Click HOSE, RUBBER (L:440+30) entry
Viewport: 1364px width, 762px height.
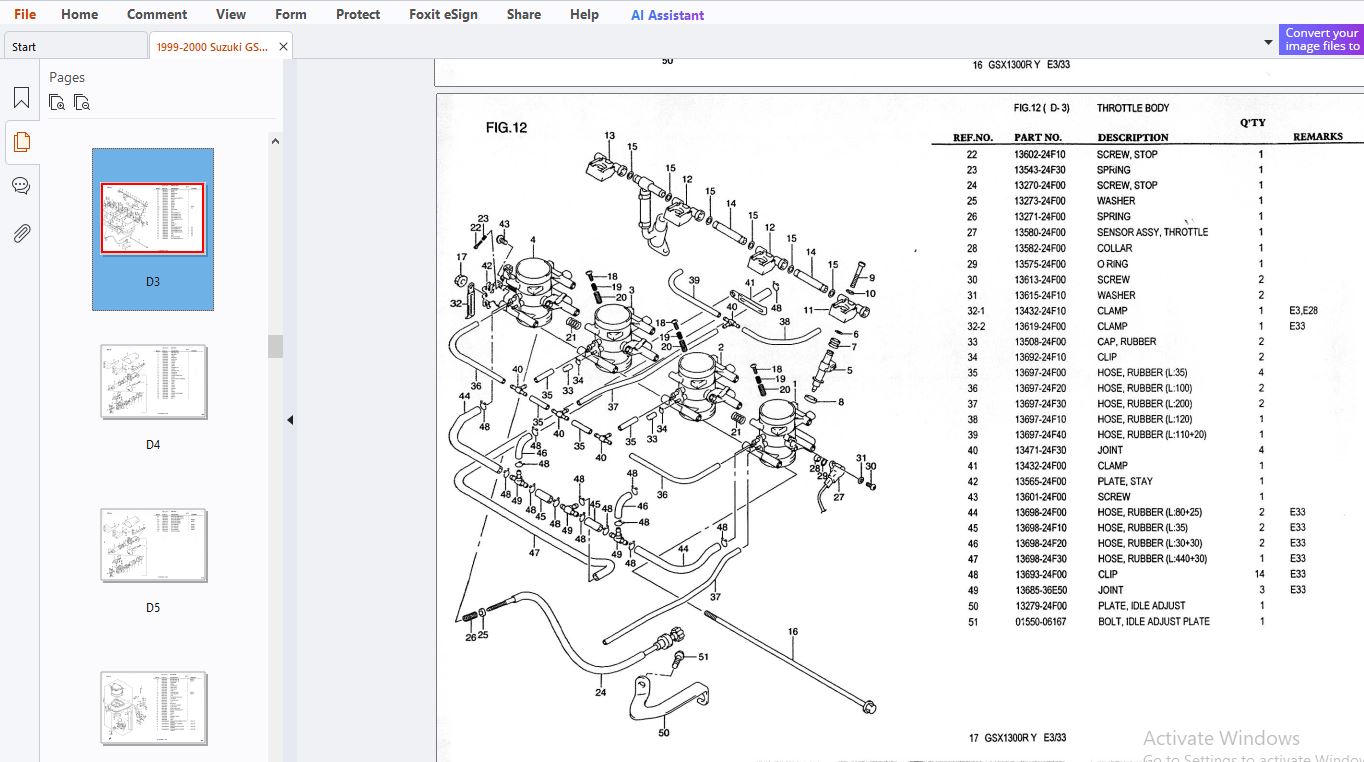pos(1152,559)
